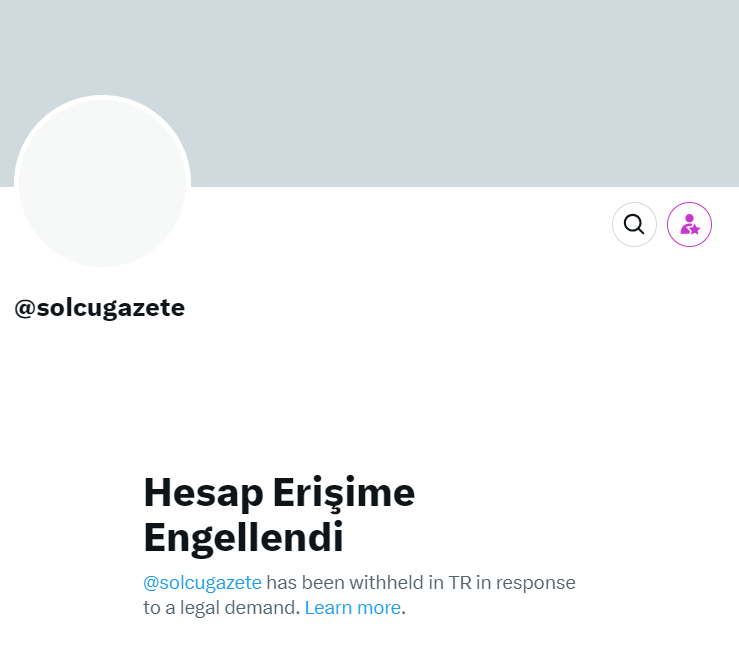Click the account handle below the avatar
Viewport: 739px width, 664px height.
coord(99,308)
